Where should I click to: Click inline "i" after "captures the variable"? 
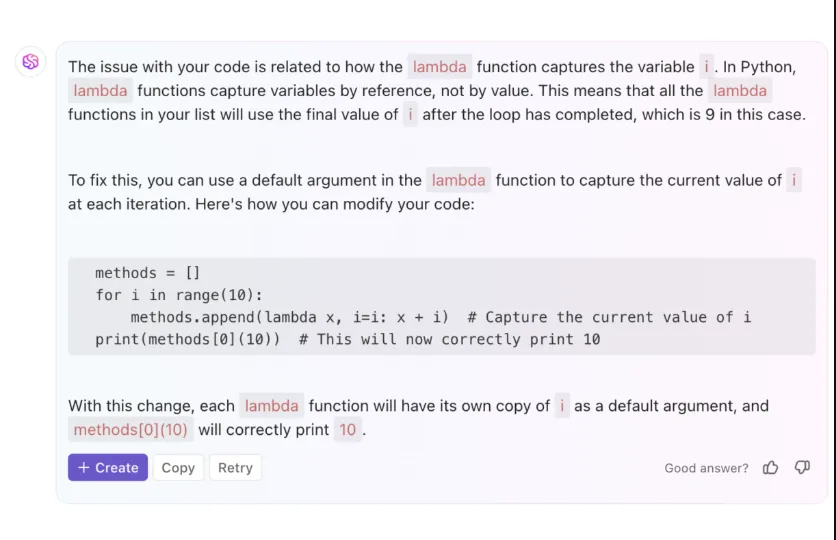tap(706, 67)
